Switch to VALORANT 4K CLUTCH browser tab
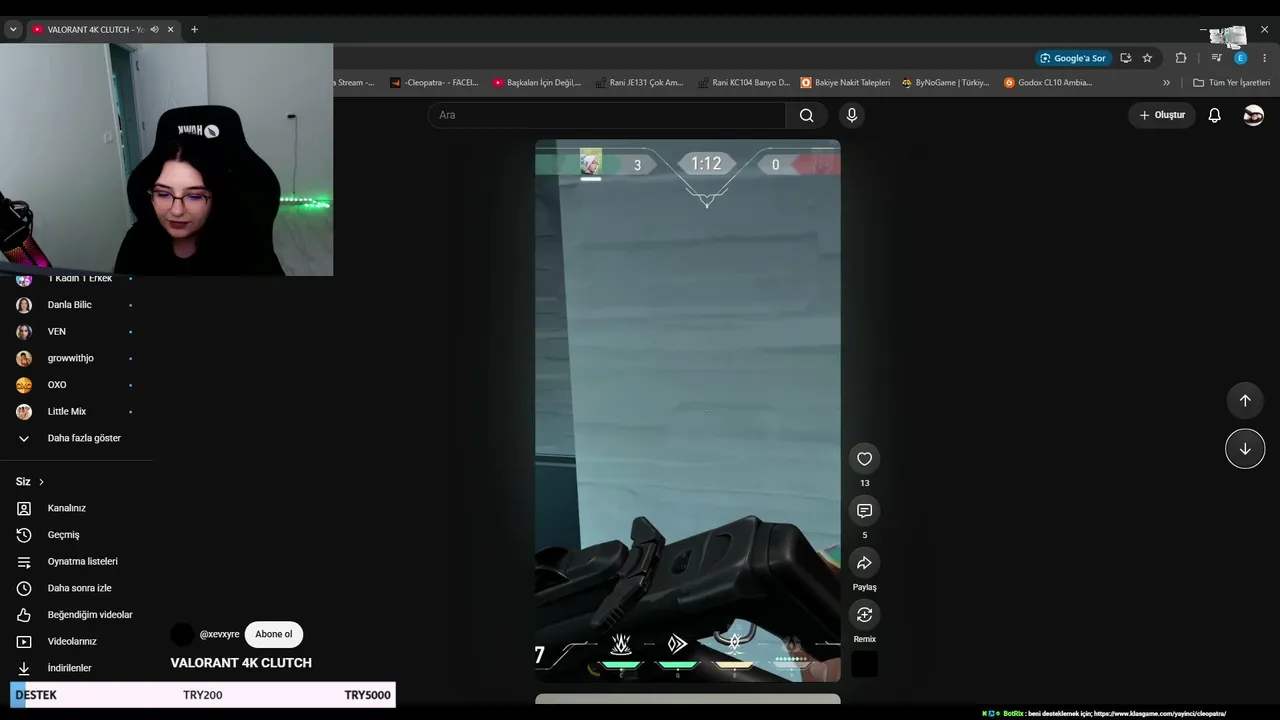1280x720 pixels. pyautogui.click(x=96, y=30)
